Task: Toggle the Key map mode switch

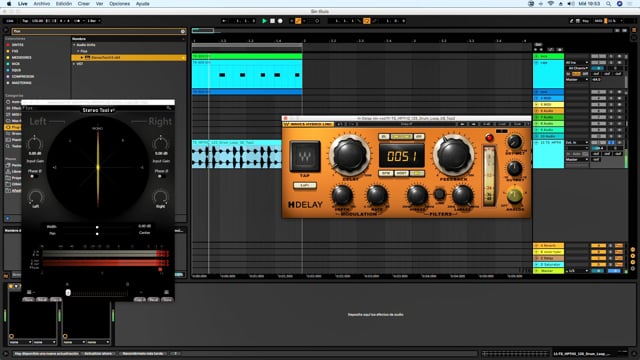Action: (x=585, y=21)
